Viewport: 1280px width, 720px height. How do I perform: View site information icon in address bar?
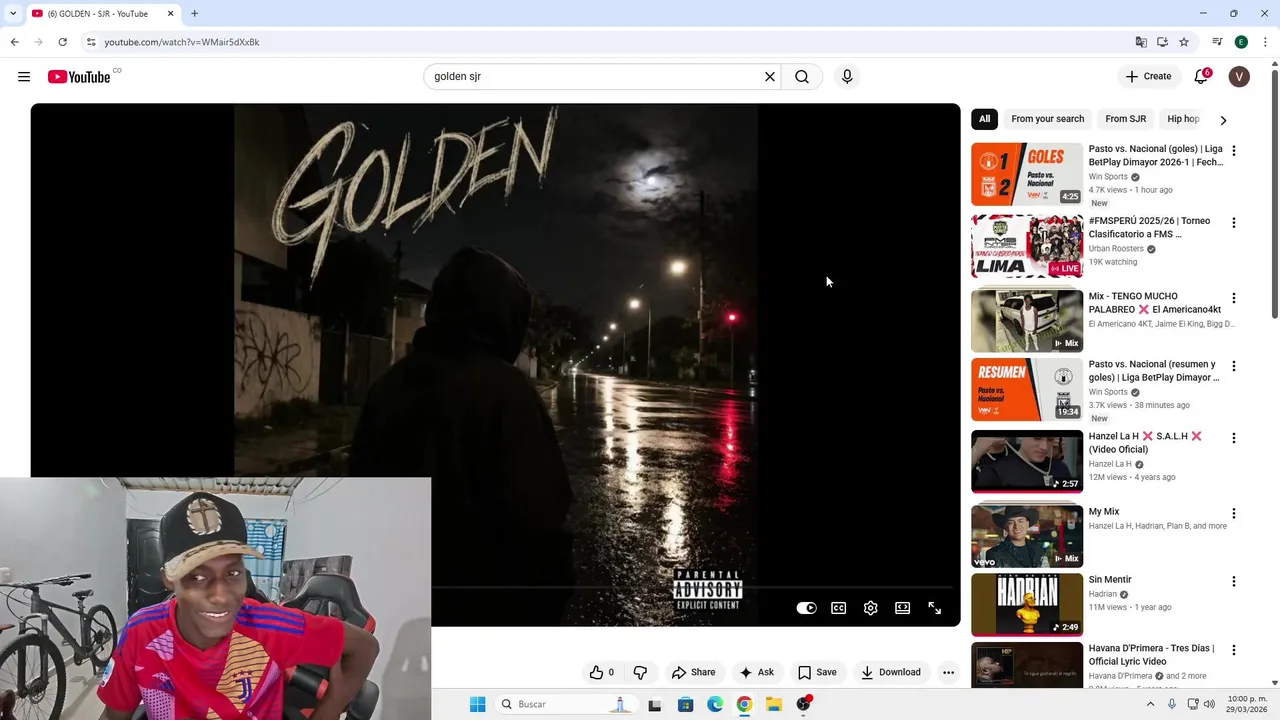coord(91,42)
